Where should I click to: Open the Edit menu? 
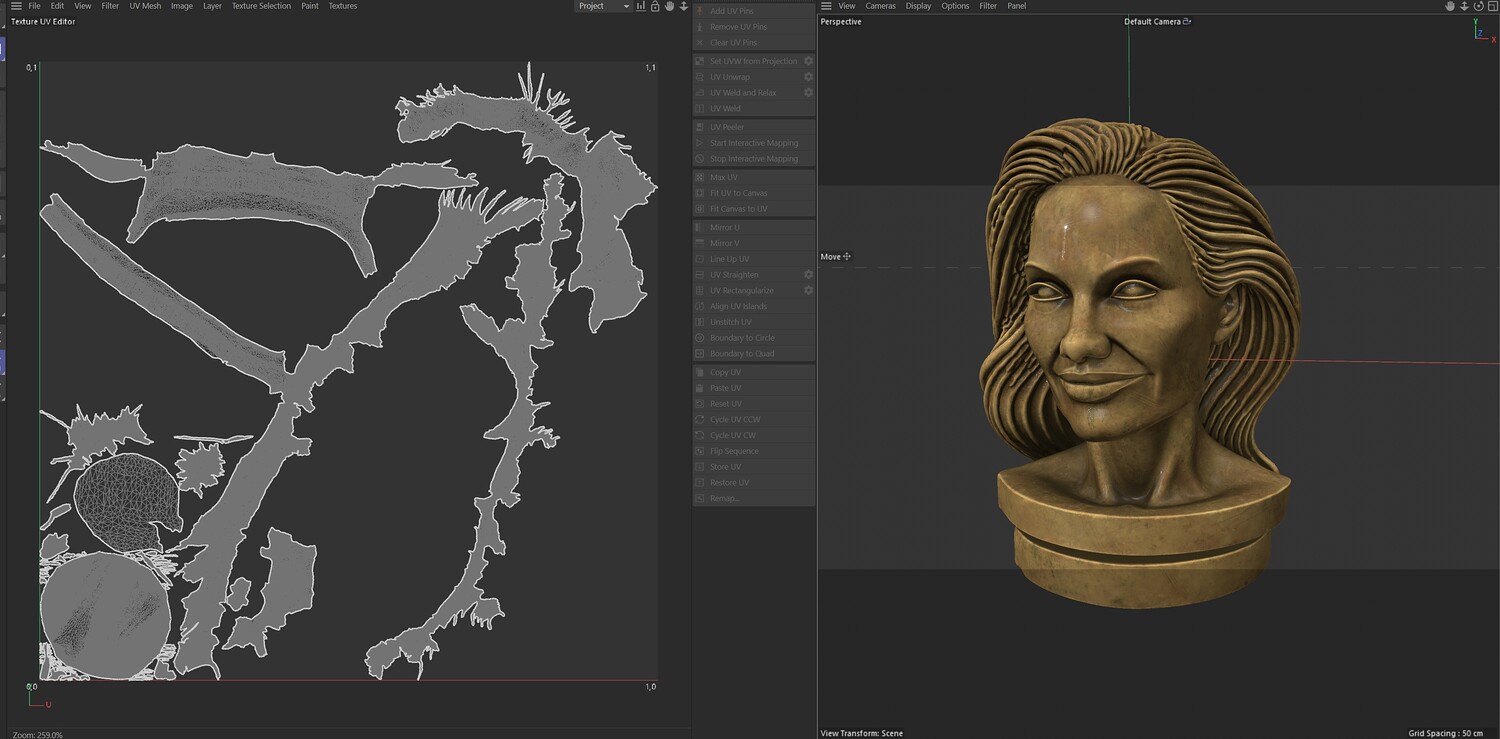coord(57,6)
